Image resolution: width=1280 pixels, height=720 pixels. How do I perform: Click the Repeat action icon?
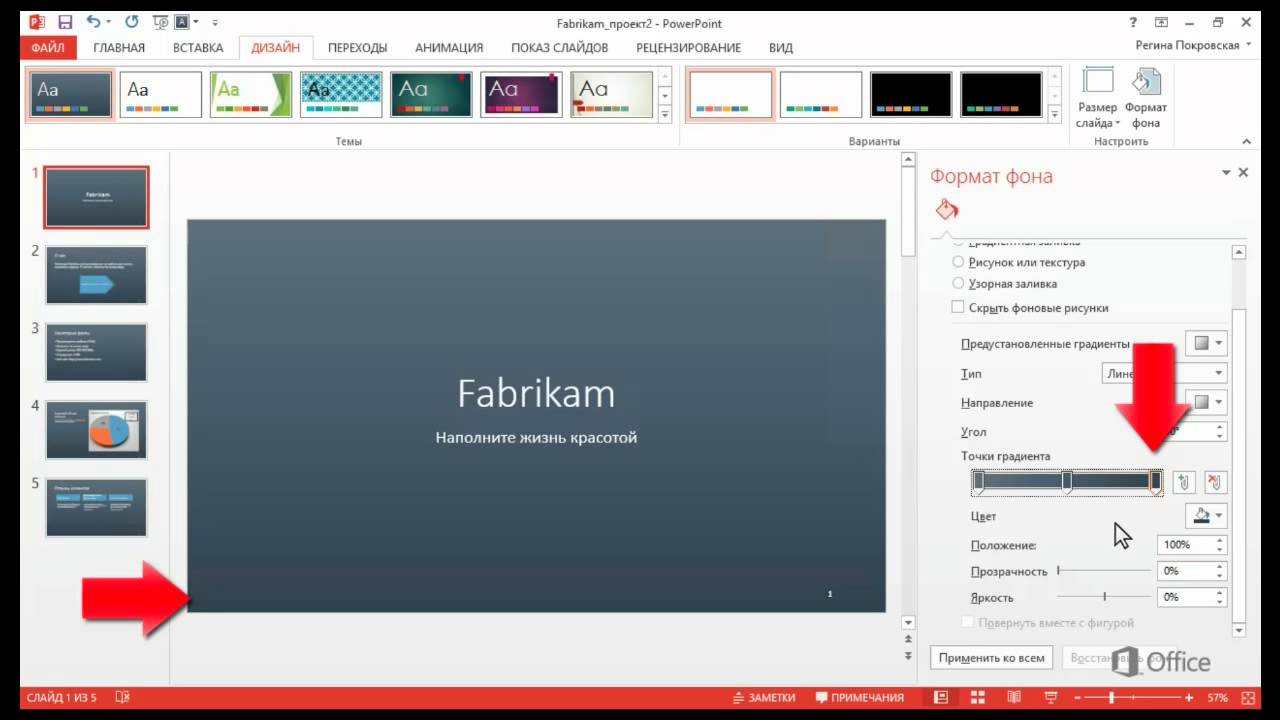pos(132,22)
